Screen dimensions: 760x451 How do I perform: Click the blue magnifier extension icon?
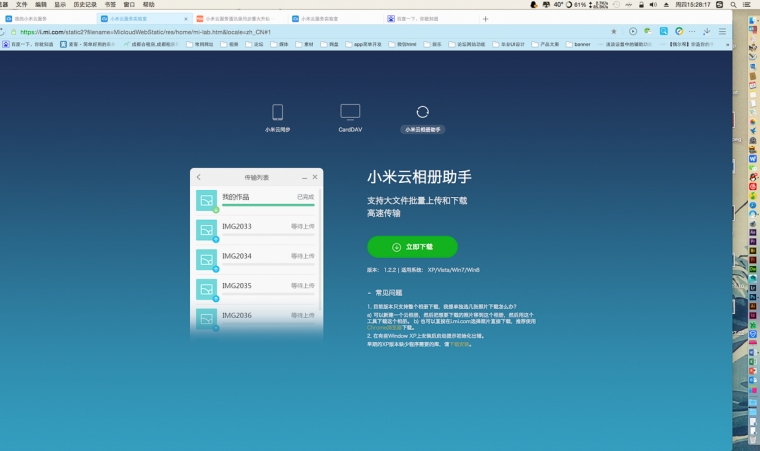[x=664, y=31]
